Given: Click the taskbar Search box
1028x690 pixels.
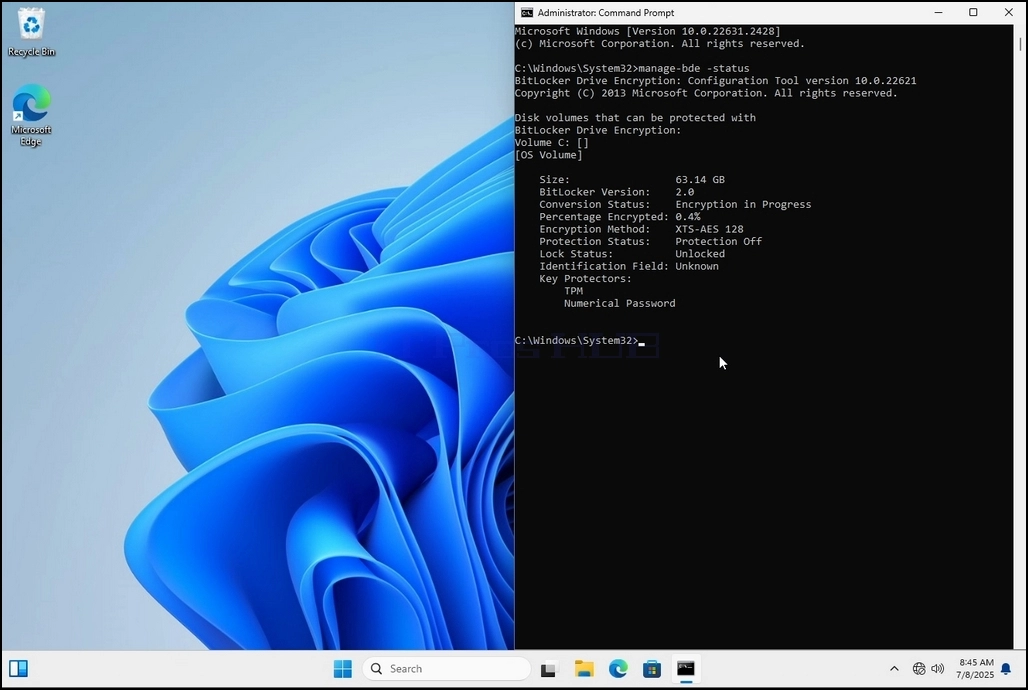Looking at the screenshot, I should (446, 668).
